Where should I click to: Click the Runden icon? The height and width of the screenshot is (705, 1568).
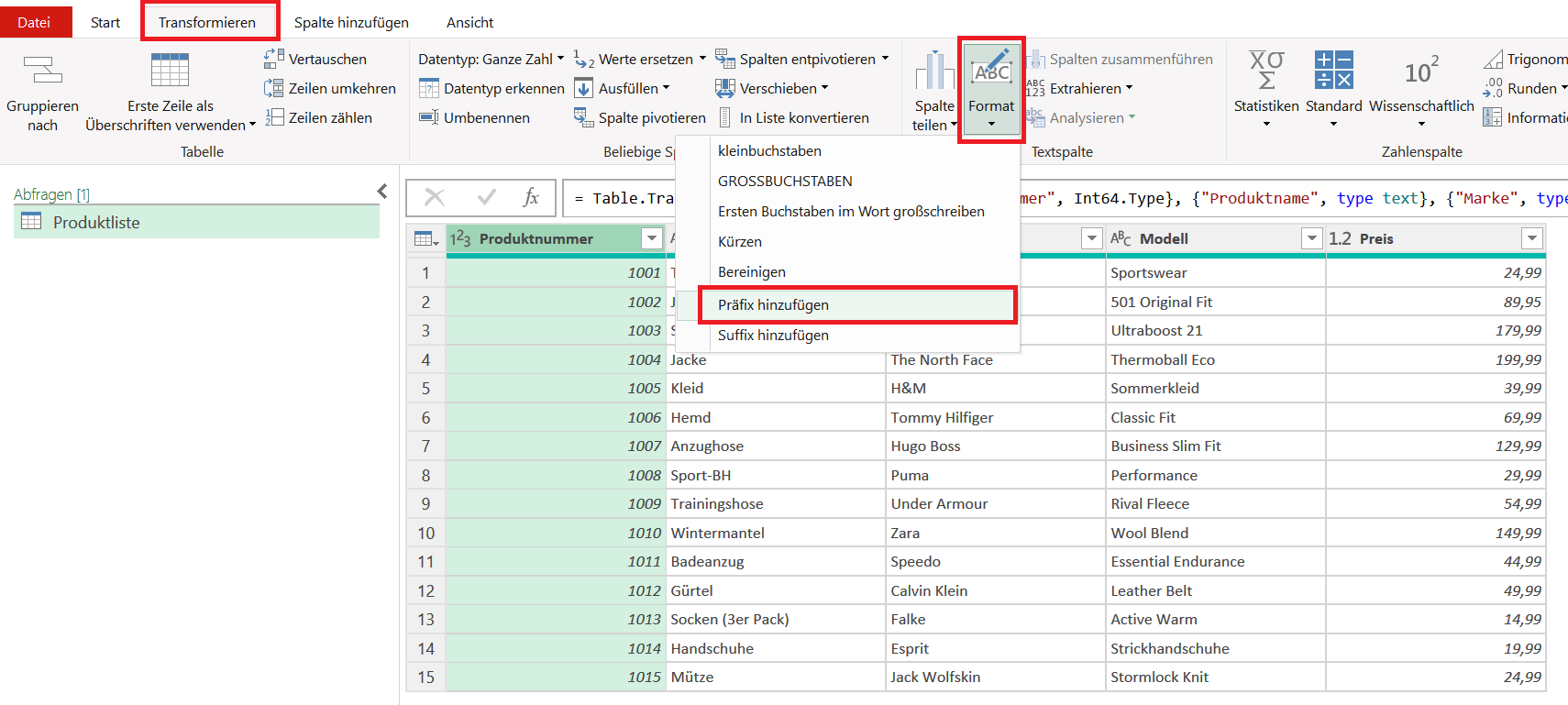[x=1494, y=88]
